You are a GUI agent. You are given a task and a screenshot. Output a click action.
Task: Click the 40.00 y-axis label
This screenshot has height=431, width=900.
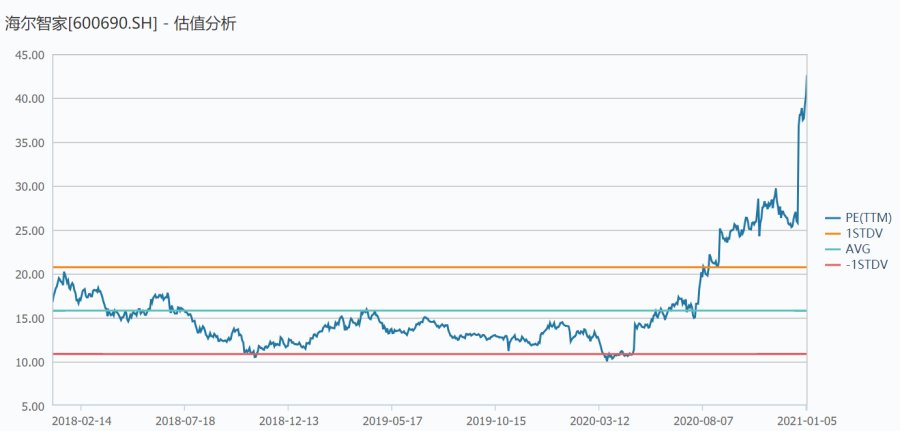pos(30,99)
